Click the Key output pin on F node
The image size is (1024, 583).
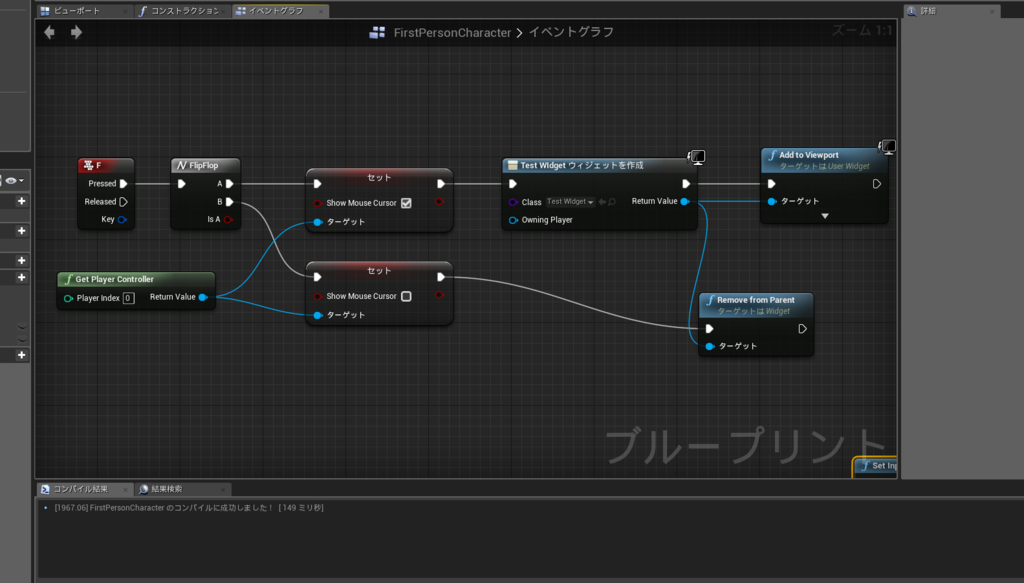click(122, 219)
